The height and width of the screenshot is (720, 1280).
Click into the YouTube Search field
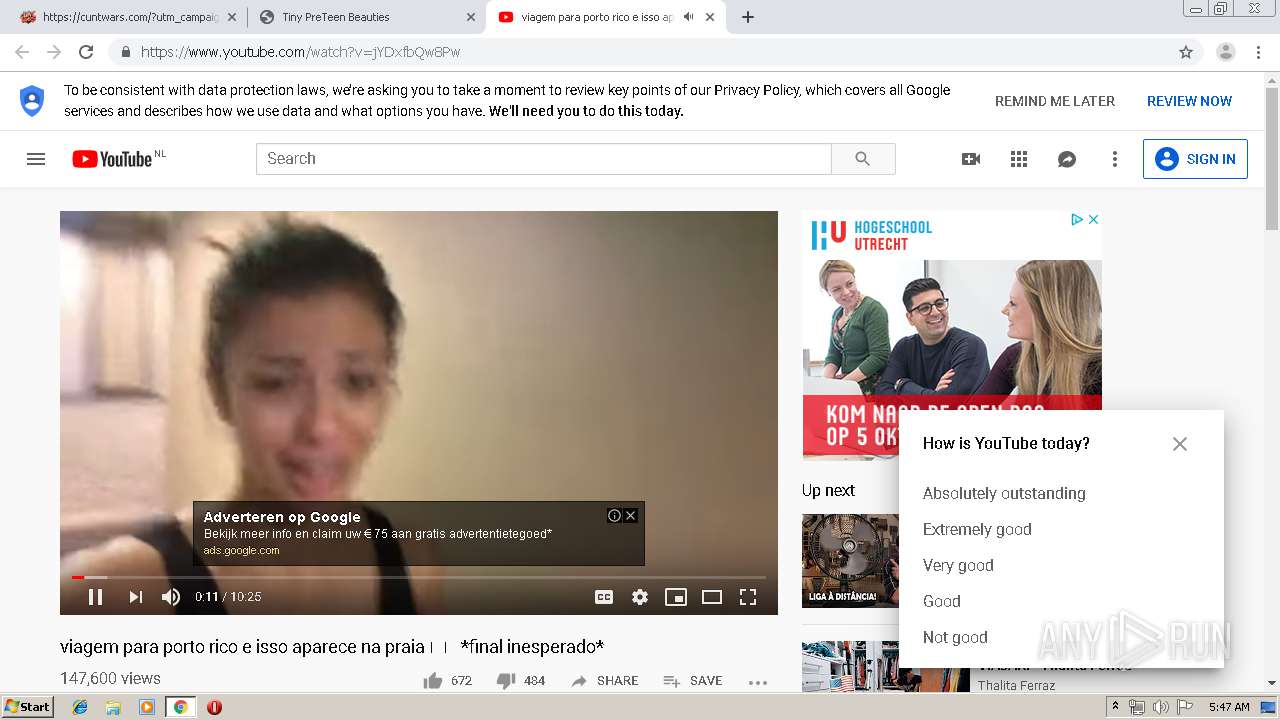pyautogui.click(x=544, y=159)
